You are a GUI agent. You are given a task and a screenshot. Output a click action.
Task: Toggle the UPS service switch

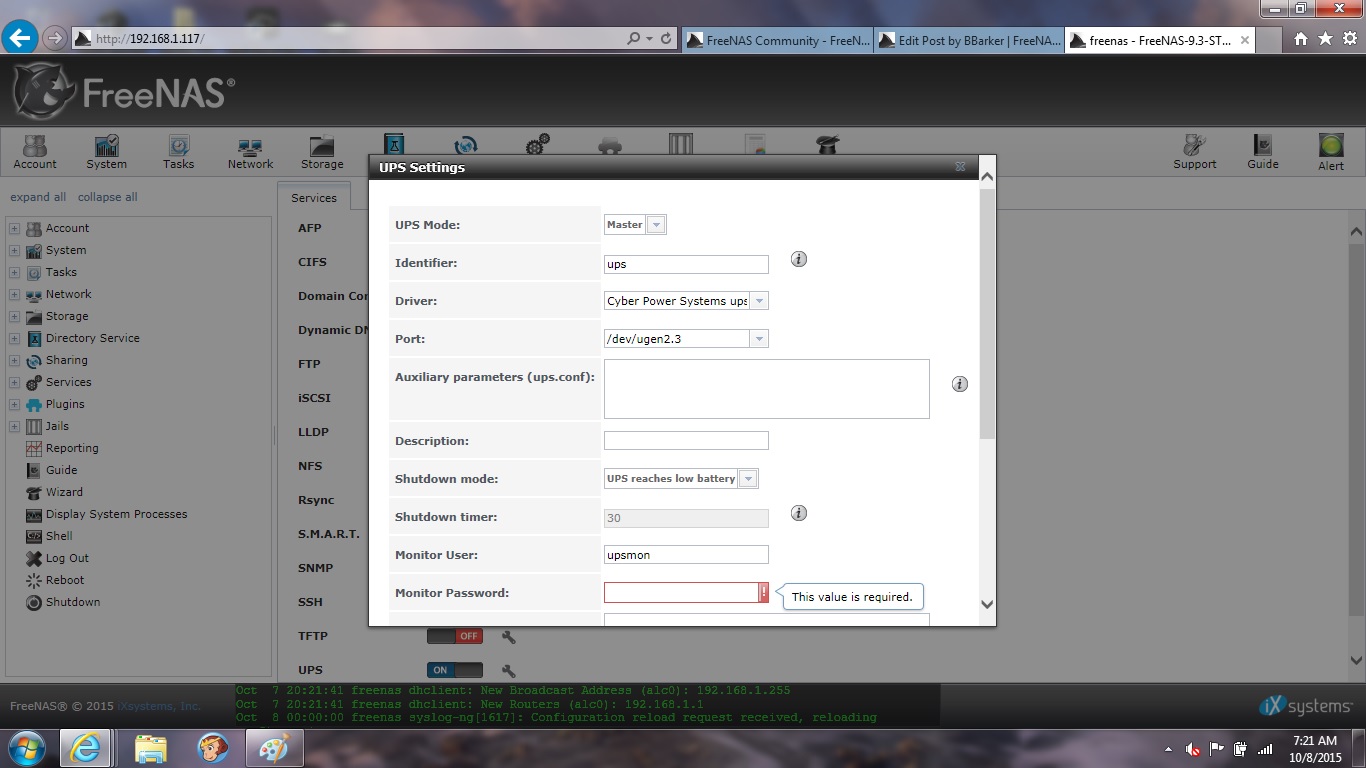pyautogui.click(x=455, y=670)
